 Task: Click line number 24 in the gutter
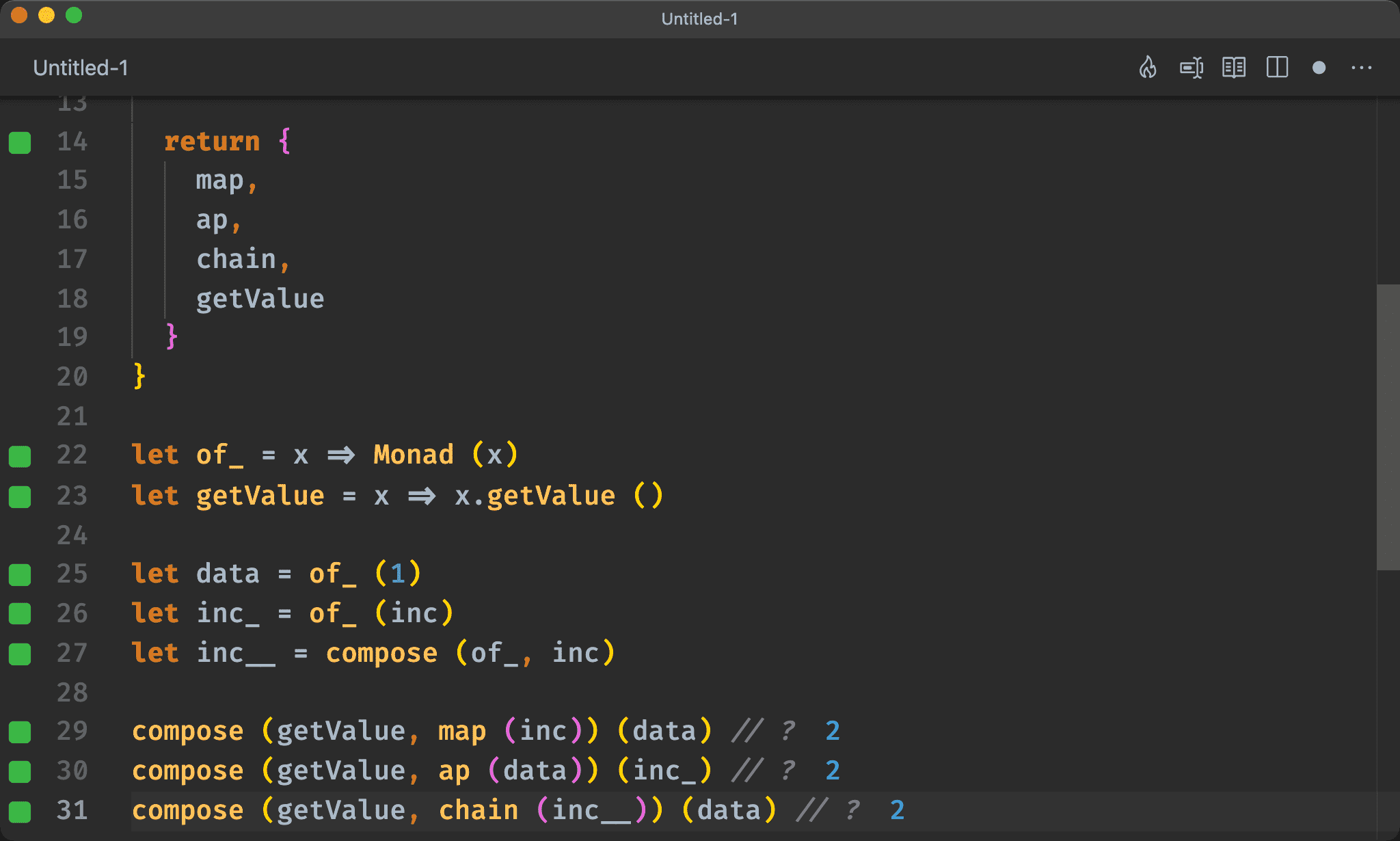72,535
